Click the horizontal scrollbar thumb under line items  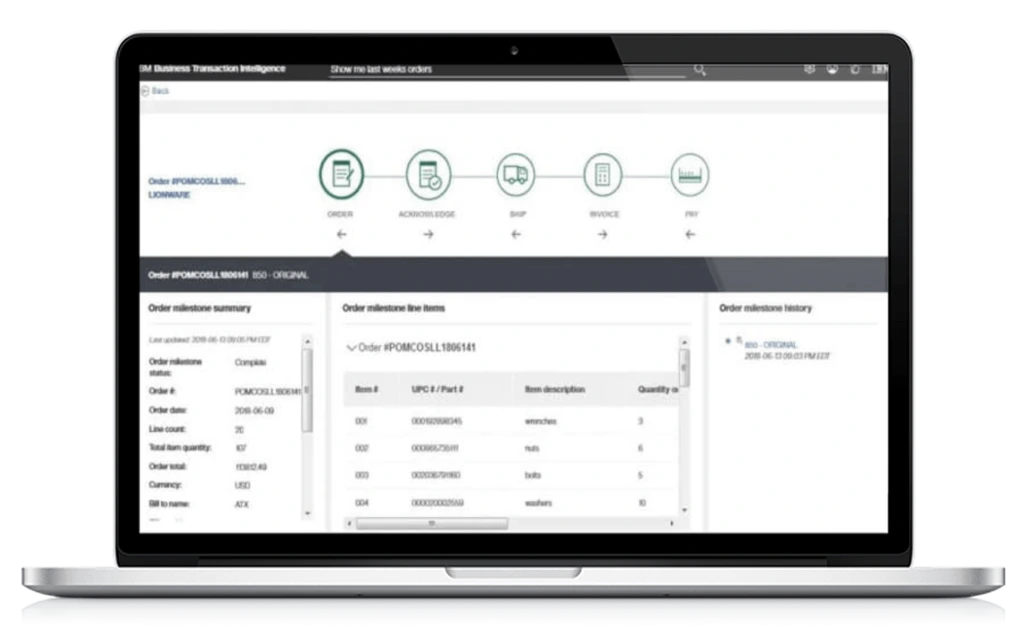(x=432, y=524)
